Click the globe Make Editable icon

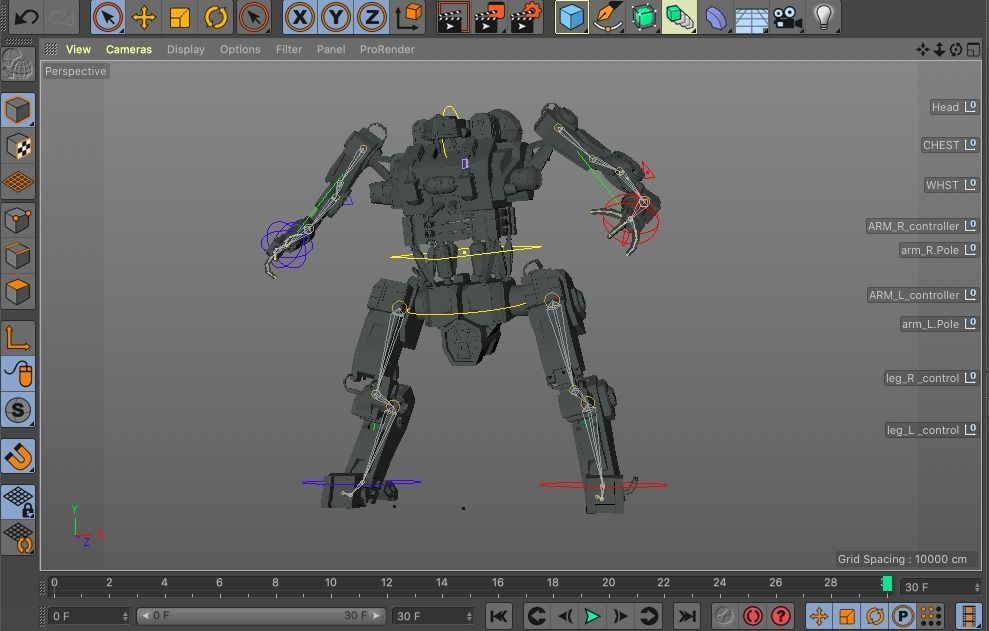(x=18, y=64)
